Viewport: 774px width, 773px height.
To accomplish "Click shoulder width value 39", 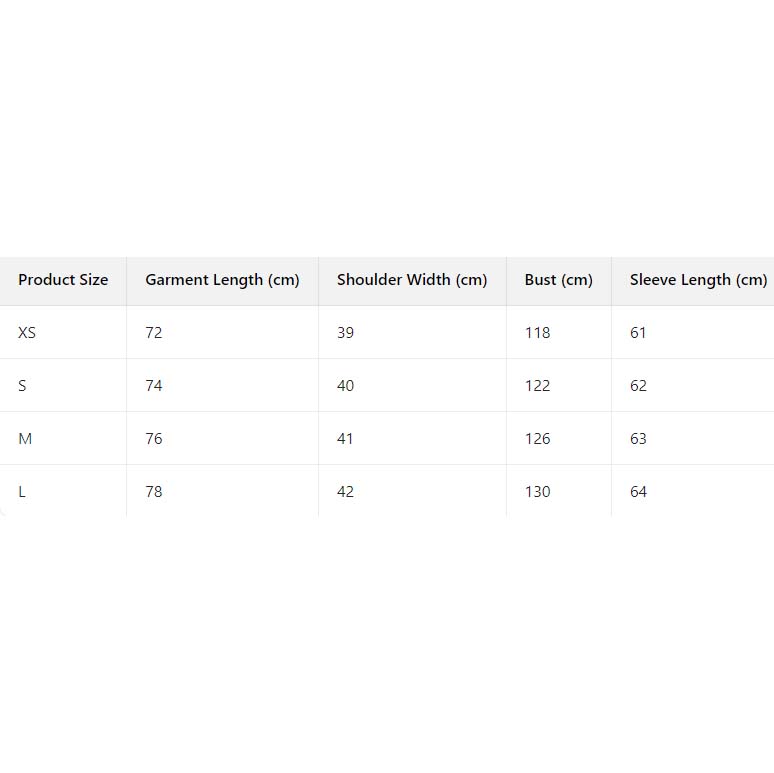I will coord(346,333).
